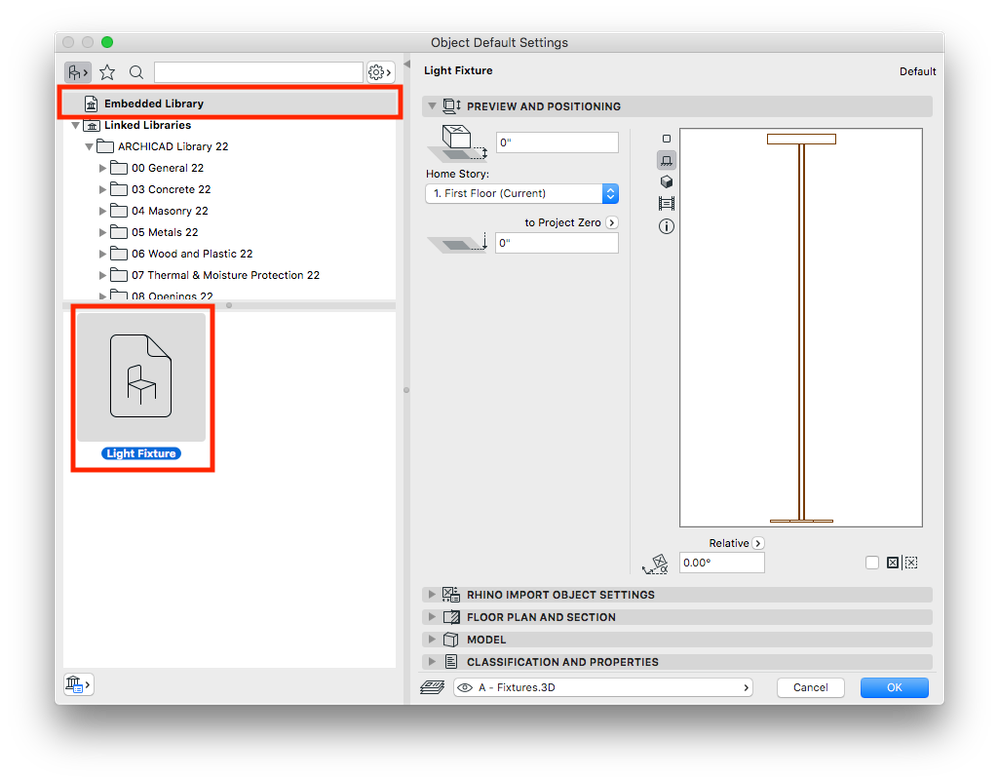The width and height of the screenshot is (999, 783).
Task: Open the folder view object browser button
Action: pos(78,72)
